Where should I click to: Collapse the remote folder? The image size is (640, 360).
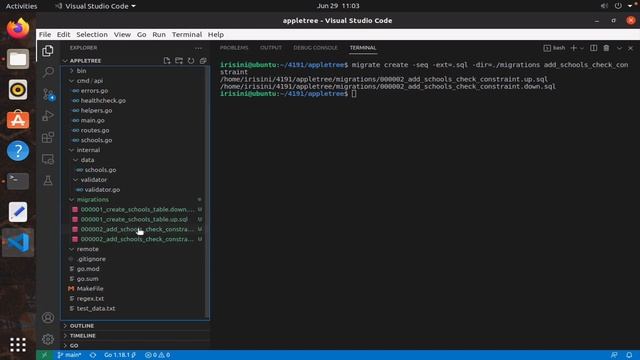(x=87, y=249)
